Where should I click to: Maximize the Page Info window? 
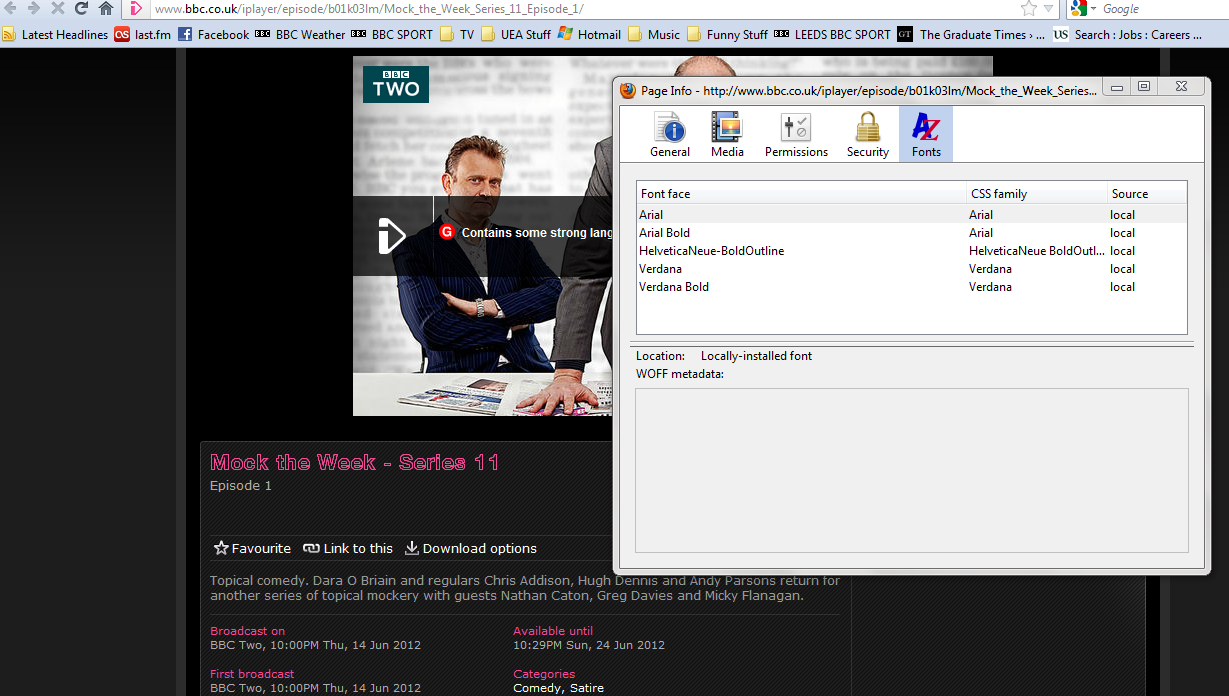click(x=1144, y=87)
